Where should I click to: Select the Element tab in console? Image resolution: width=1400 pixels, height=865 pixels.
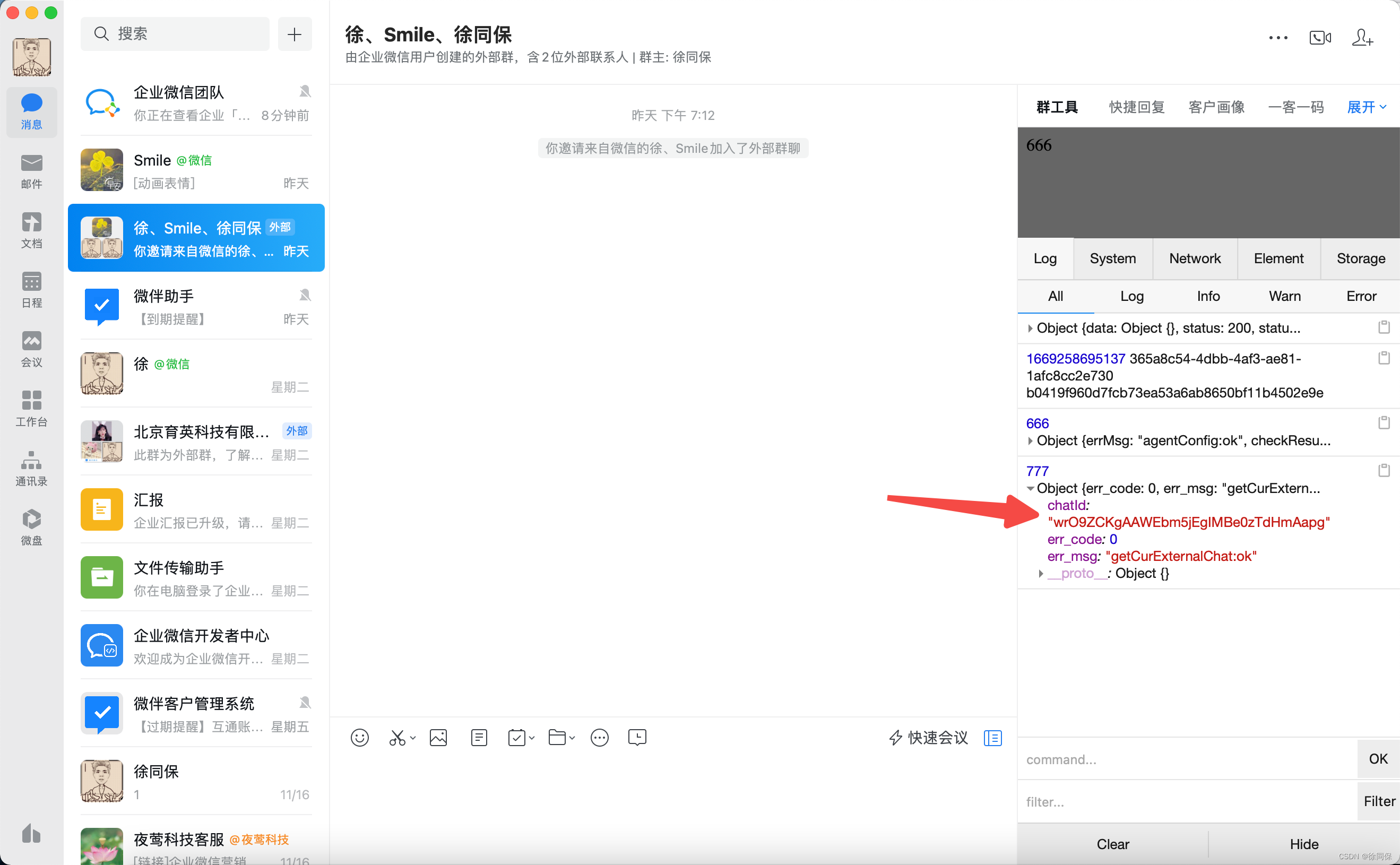click(x=1278, y=258)
